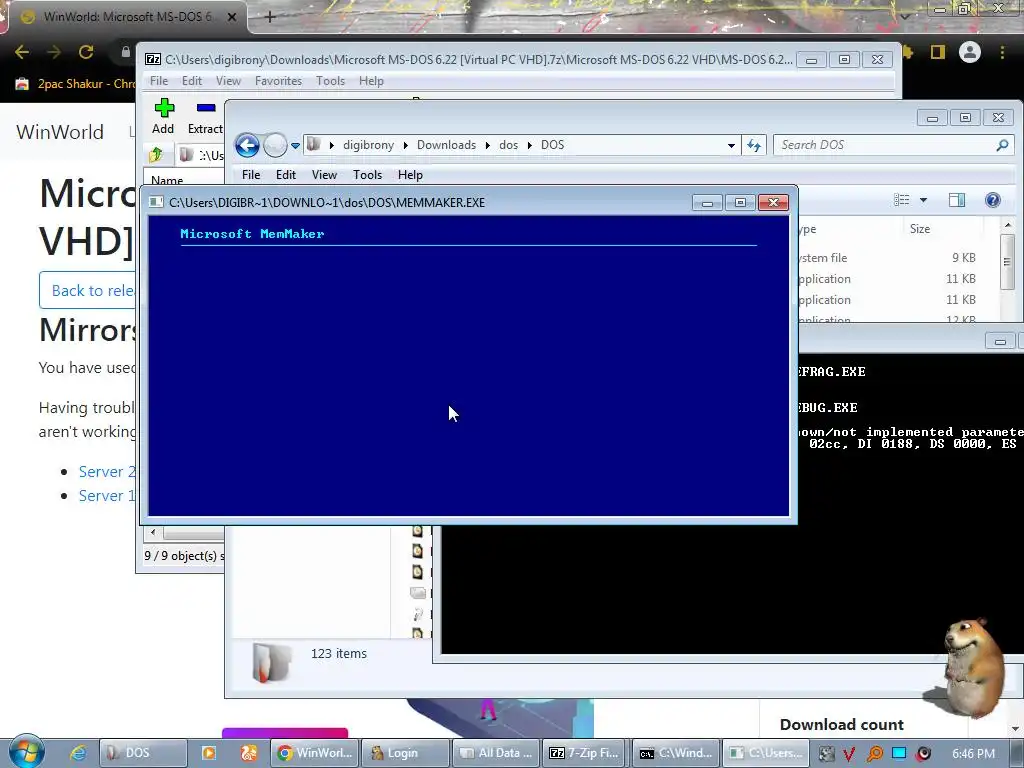The height and width of the screenshot is (768, 1024).
Task: Click the Add button in 7-Zip
Action: click(163, 116)
